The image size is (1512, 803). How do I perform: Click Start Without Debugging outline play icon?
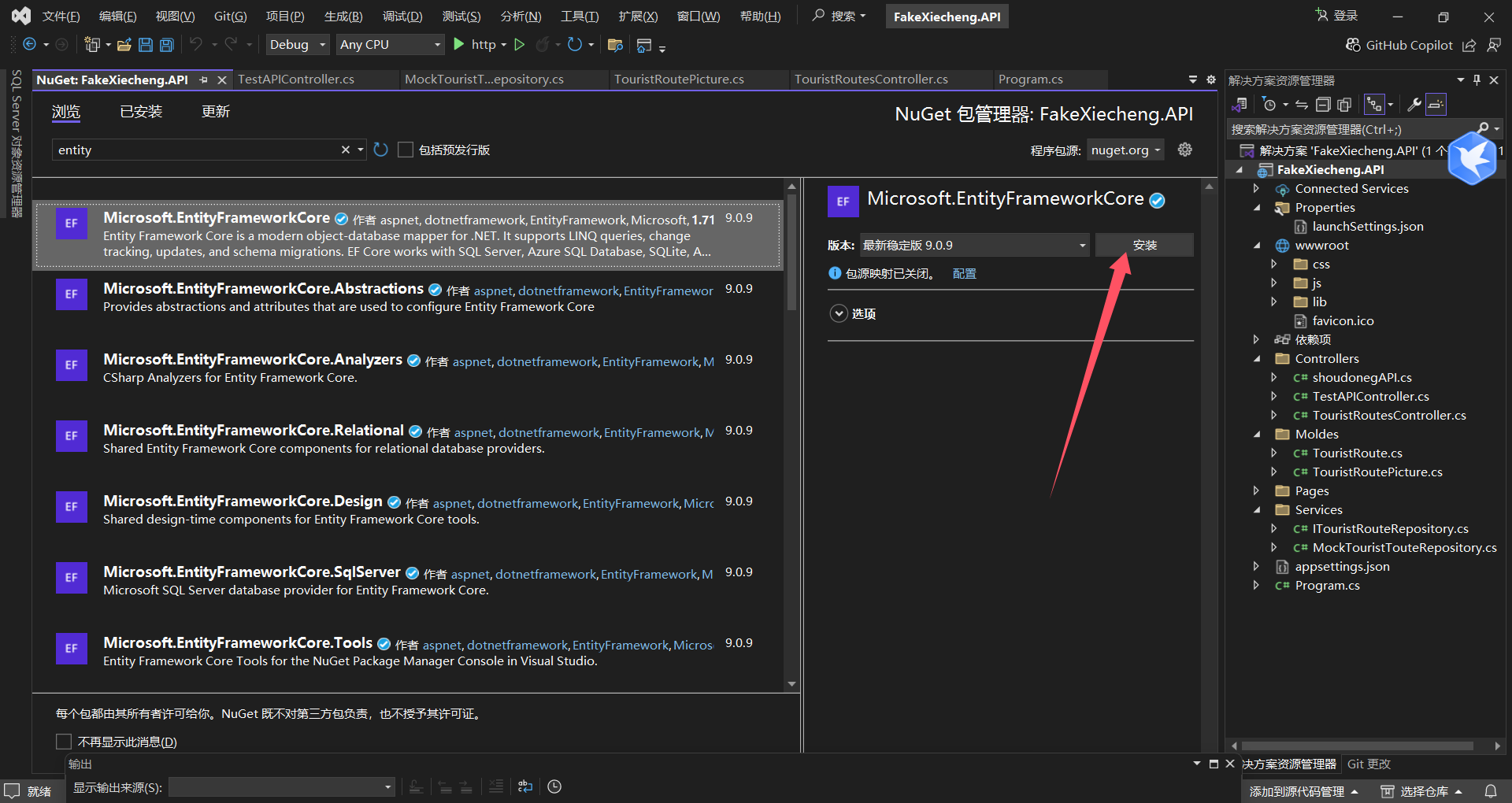pyautogui.click(x=520, y=45)
